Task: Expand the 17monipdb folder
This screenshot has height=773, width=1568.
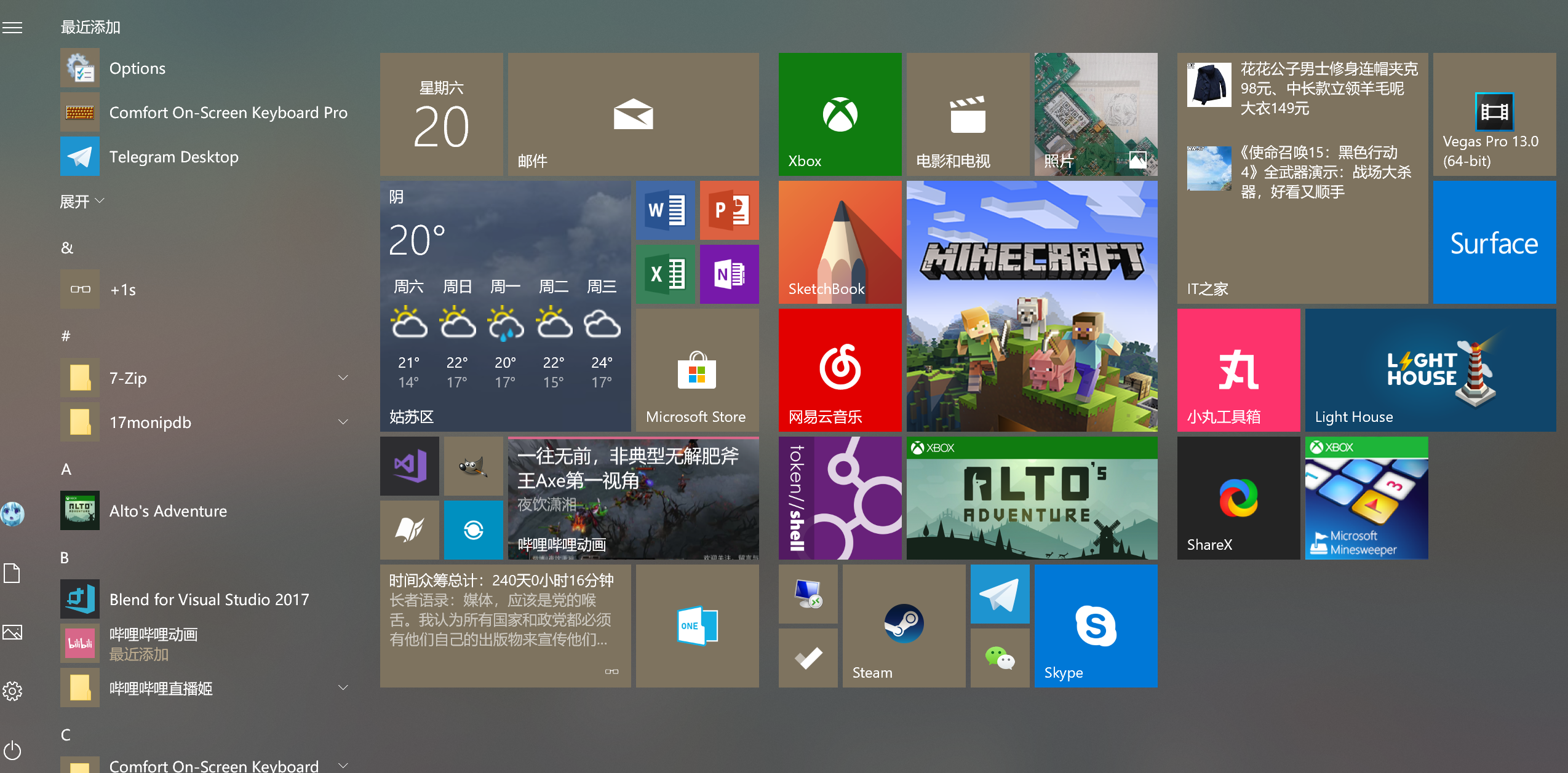Action: tap(205, 422)
